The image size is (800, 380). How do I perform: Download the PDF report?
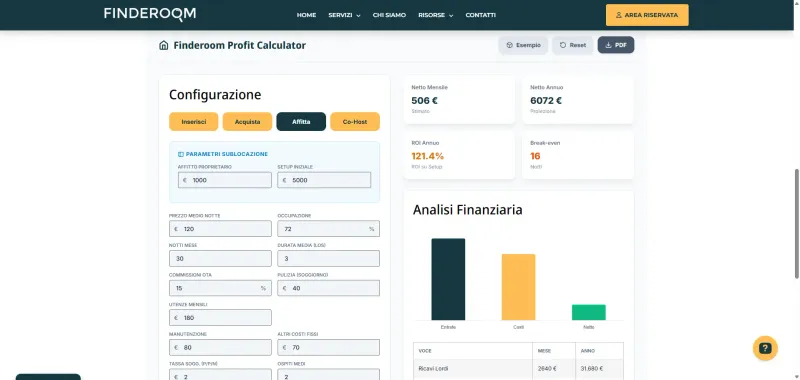(x=616, y=45)
